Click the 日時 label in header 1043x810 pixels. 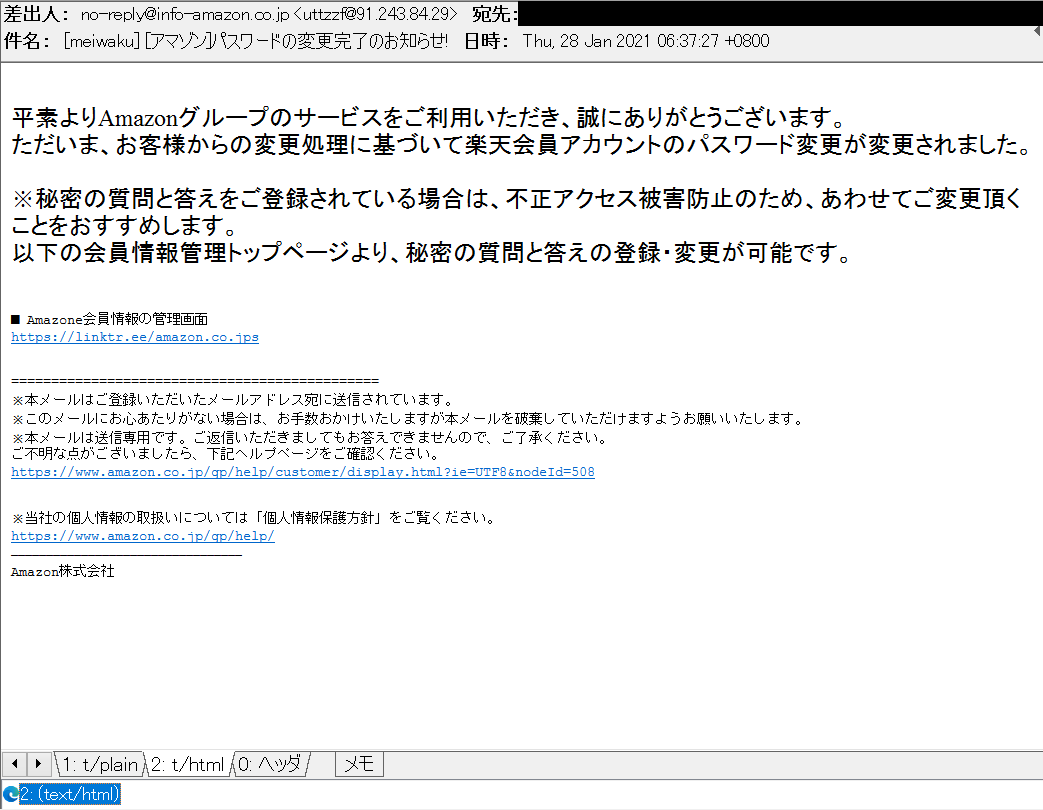click(x=486, y=41)
